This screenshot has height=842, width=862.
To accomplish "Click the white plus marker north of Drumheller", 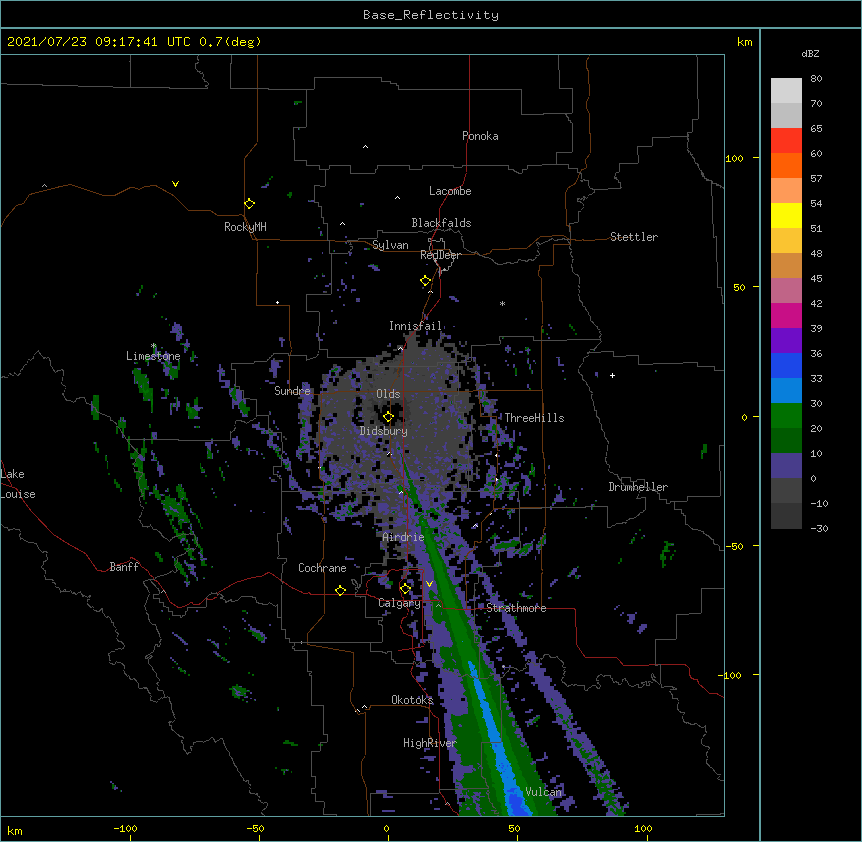I will click(612, 375).
